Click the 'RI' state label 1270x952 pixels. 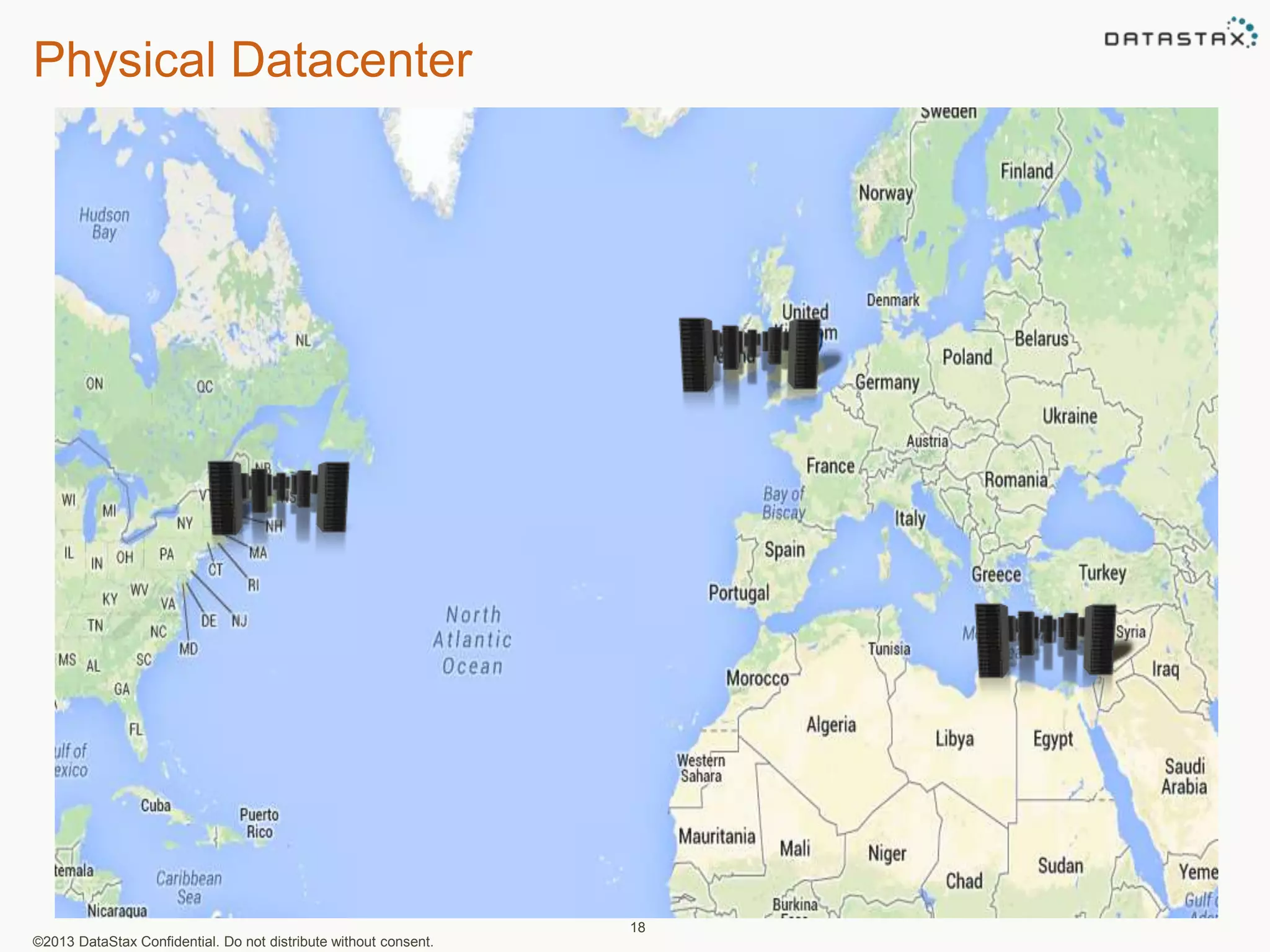point(254,585)
